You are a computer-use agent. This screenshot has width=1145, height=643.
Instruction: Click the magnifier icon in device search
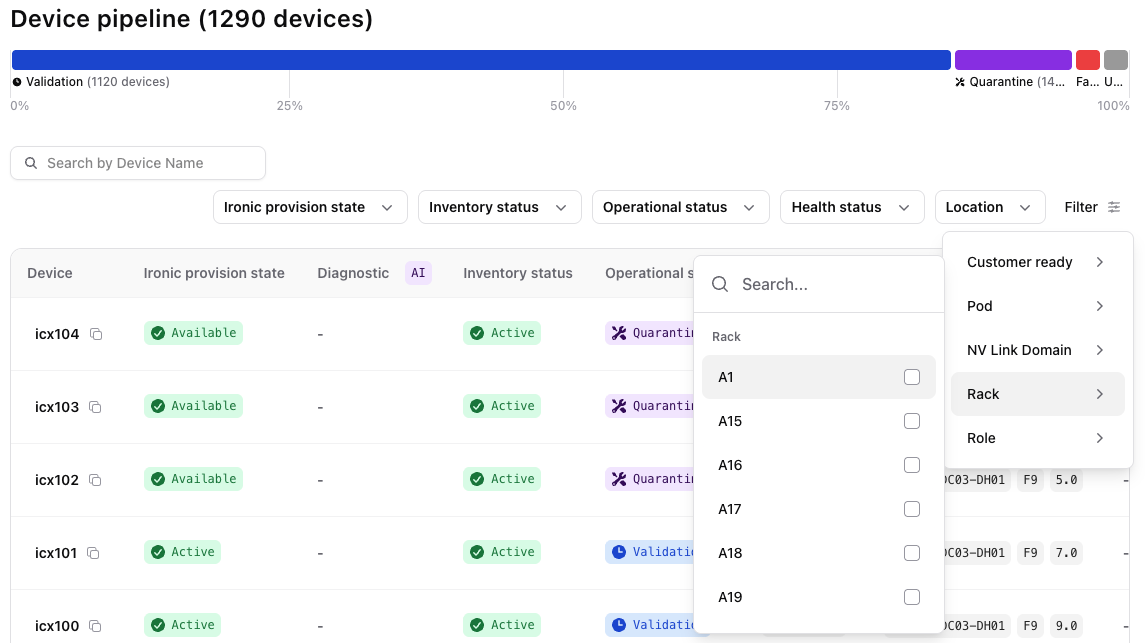(31, 163)
